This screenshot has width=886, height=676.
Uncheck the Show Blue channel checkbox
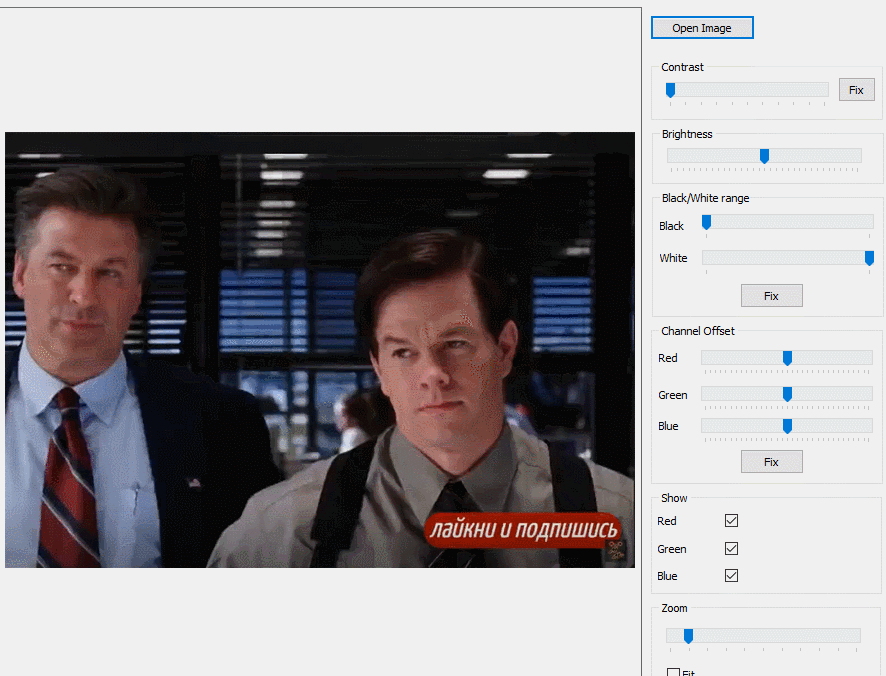pyautogui.click(x=731, y=575)
